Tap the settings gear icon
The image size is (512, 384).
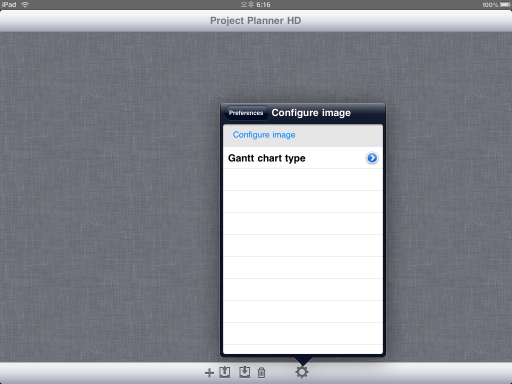click(302, 372)
